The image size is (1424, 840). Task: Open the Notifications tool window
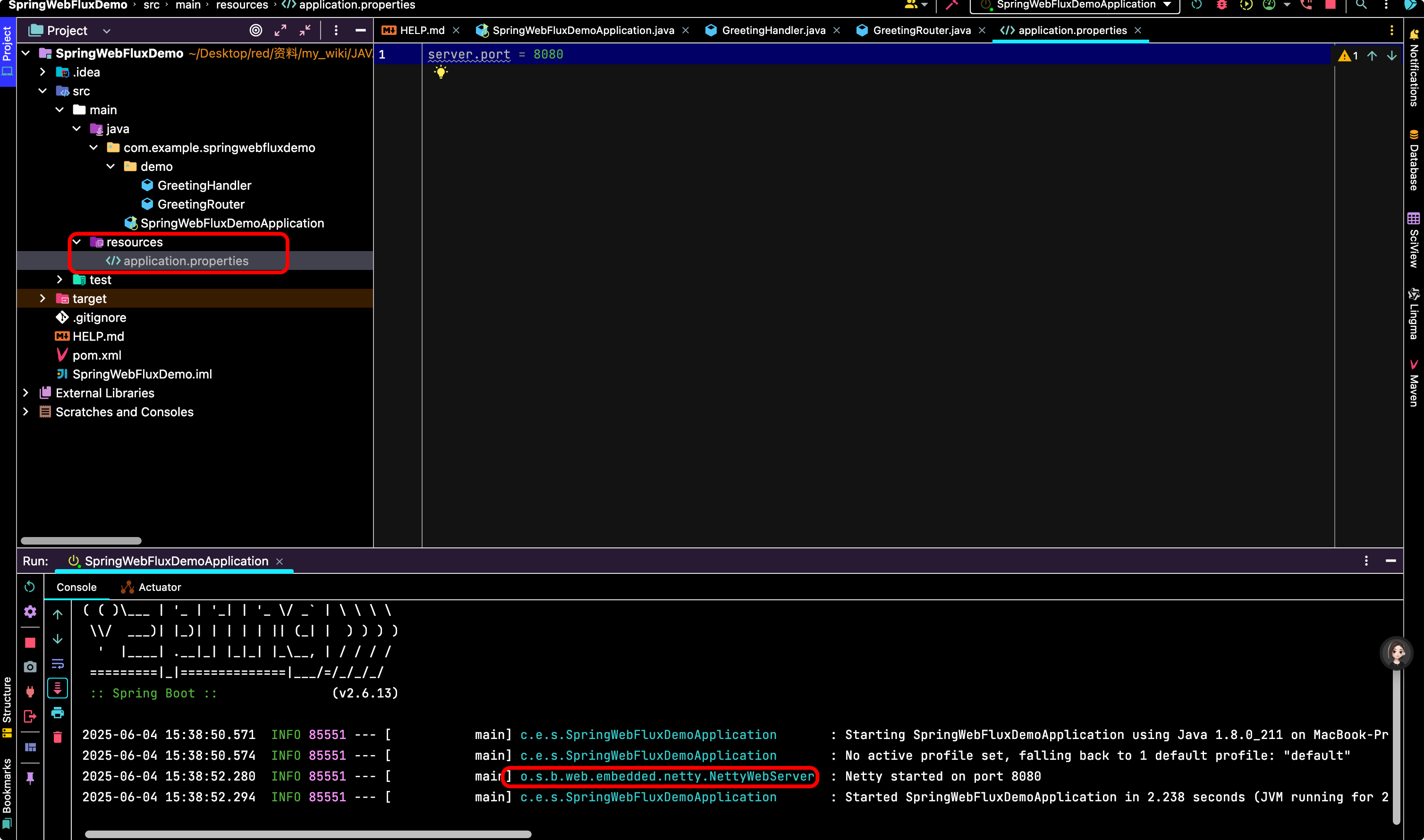1414,67
